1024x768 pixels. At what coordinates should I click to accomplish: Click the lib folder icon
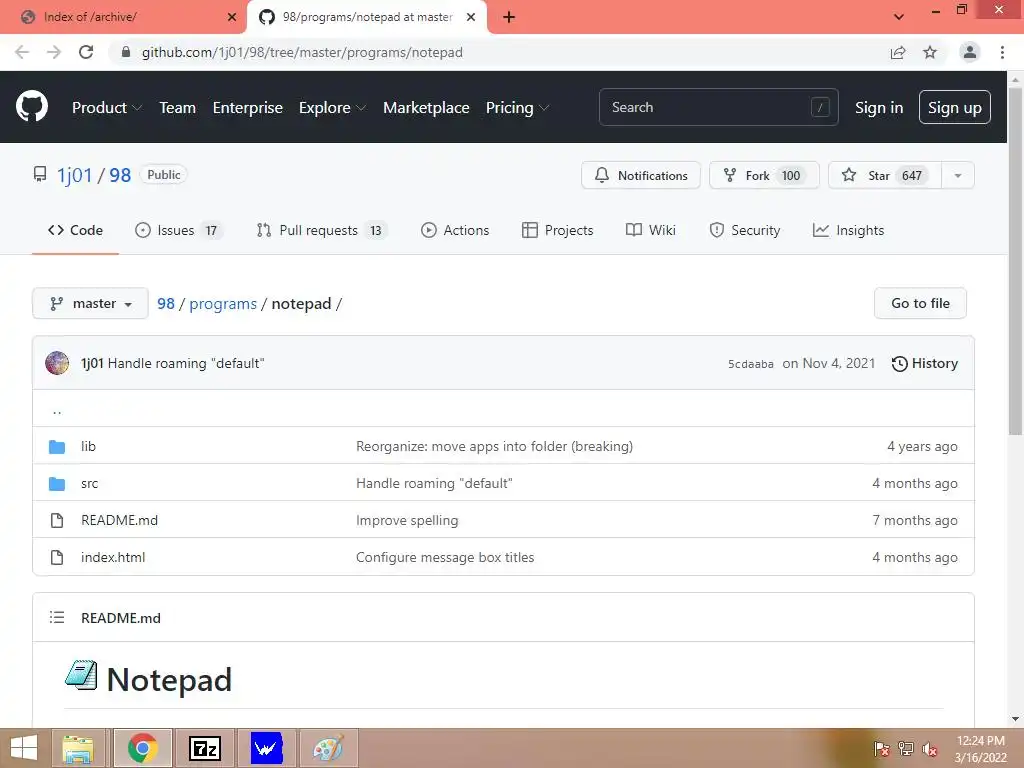[57, 447]
